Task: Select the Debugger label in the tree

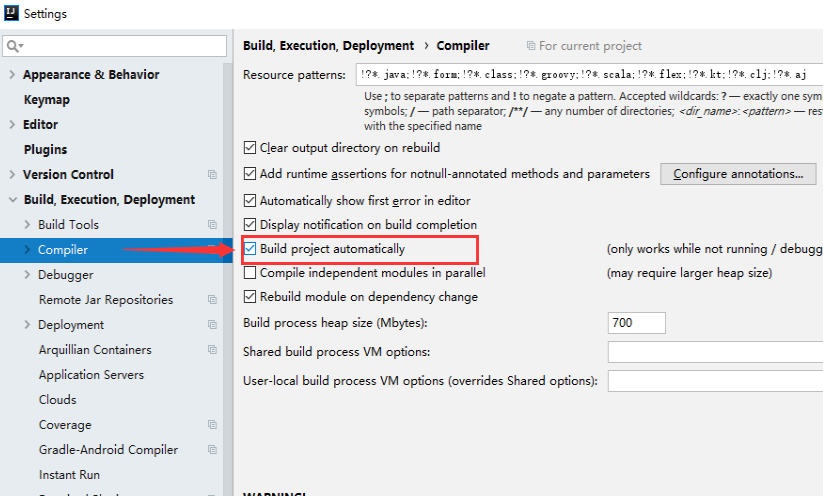Action: click(x=66, y=275)
